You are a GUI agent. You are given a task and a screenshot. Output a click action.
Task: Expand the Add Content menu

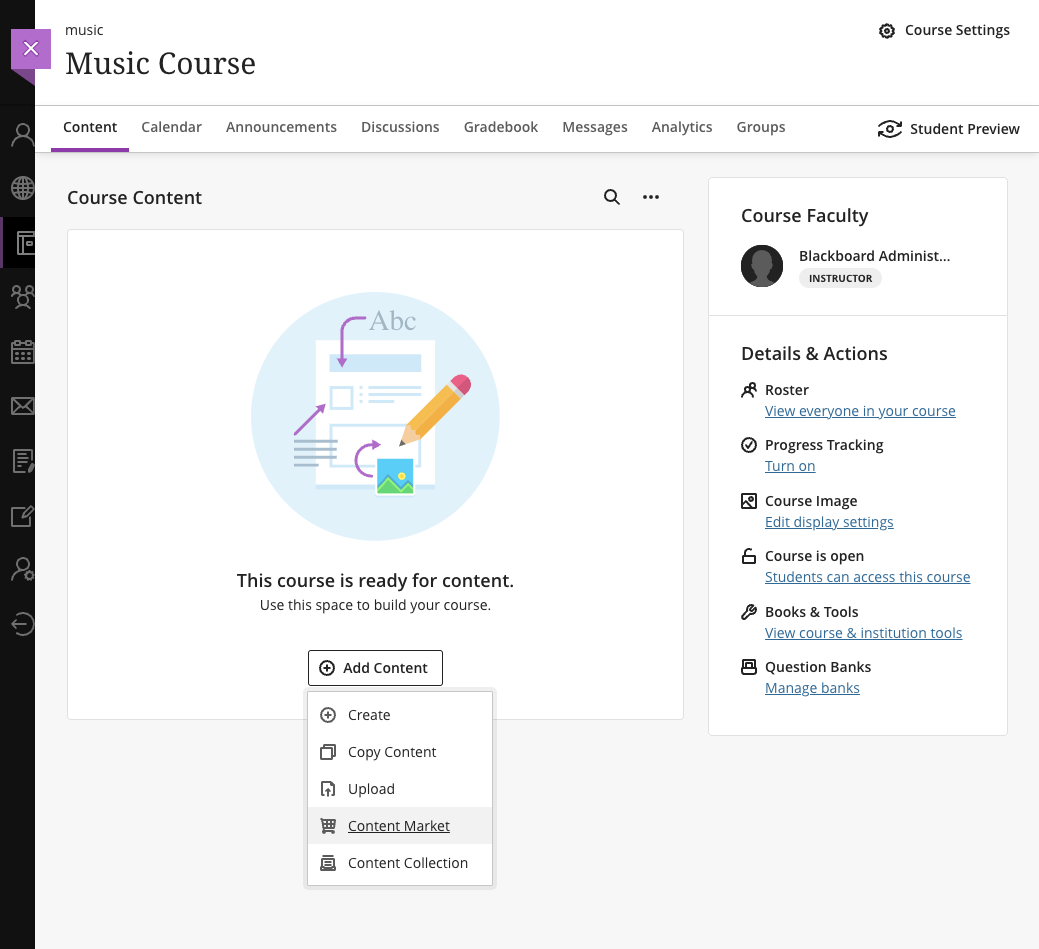(375, 667)
